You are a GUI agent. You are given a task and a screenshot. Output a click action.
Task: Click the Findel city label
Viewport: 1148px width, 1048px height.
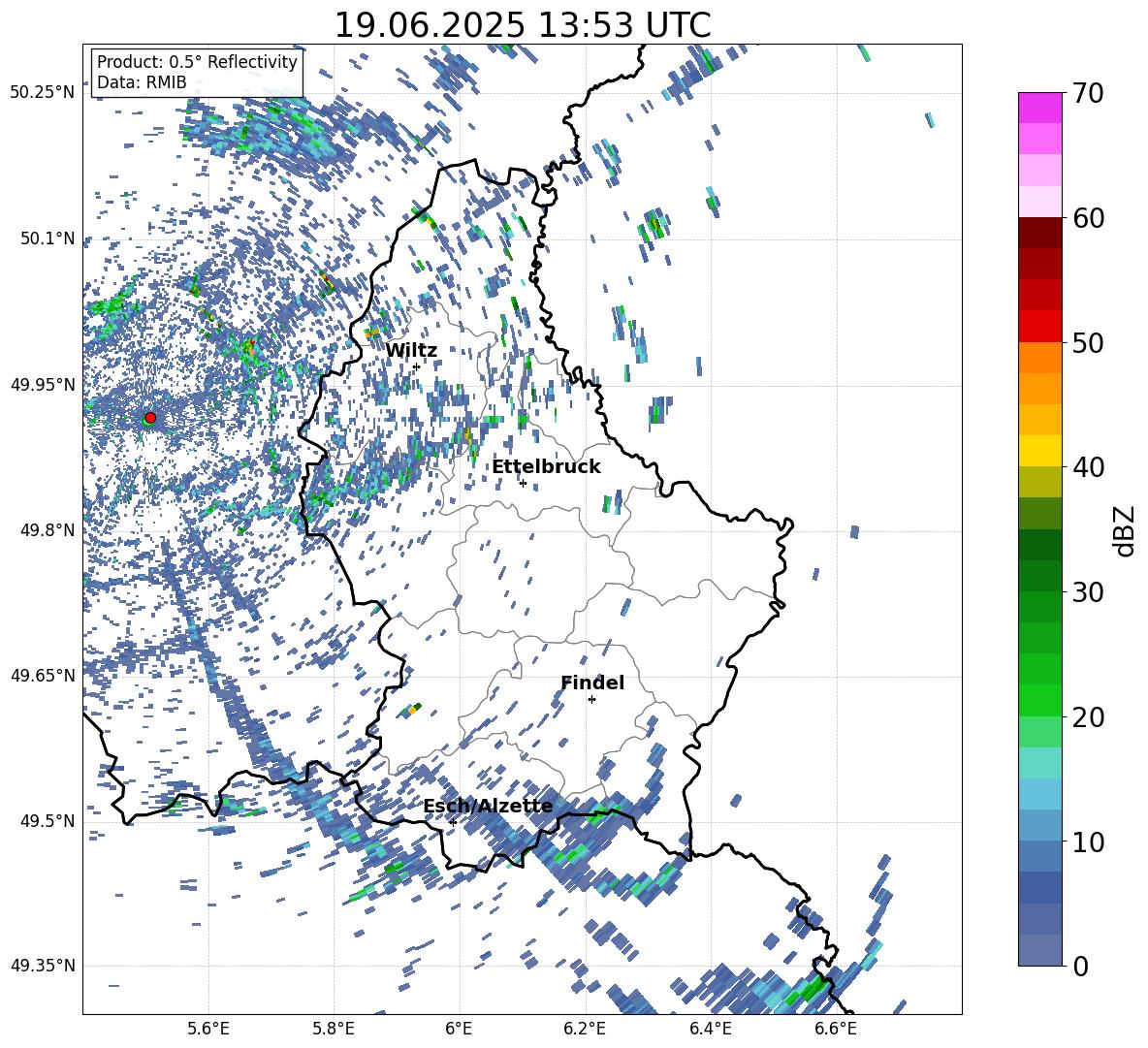pyautogui.click(x=592, y=683)
